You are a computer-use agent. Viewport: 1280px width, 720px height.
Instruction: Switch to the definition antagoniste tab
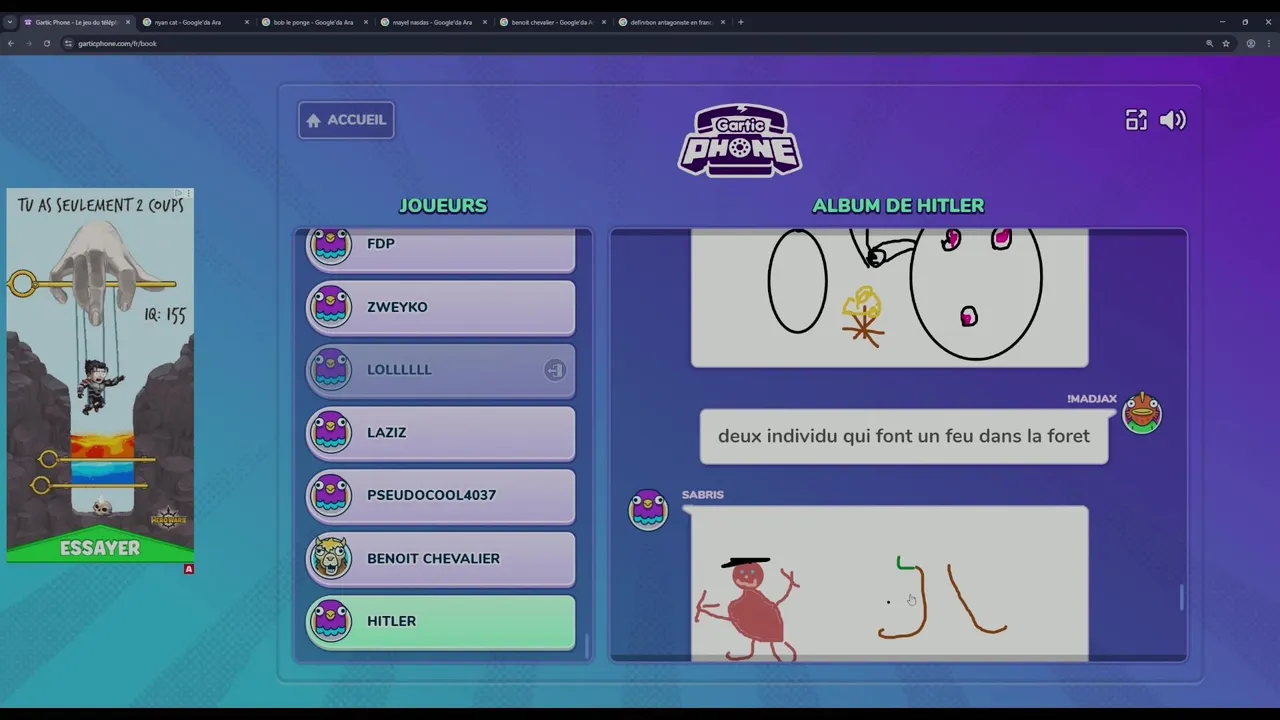point(670,22)
